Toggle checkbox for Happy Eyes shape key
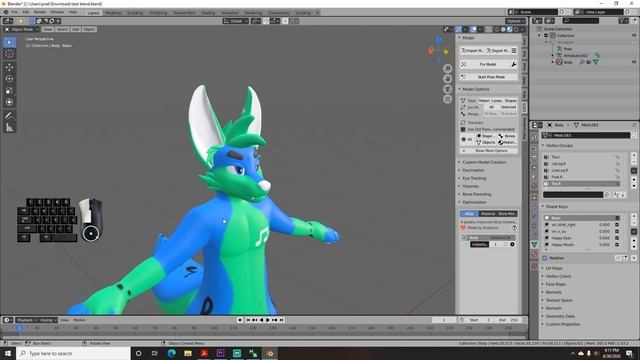The image size is (640, 360). (617, 238)
